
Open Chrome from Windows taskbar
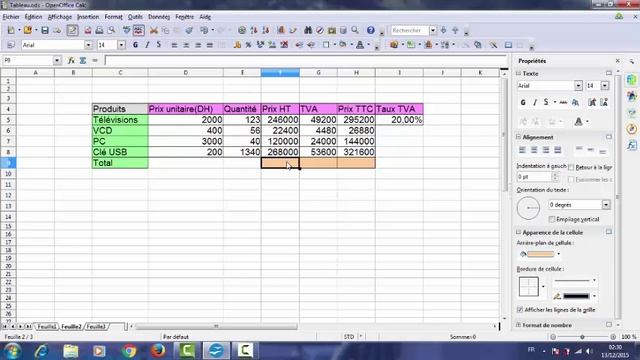pyautogui.click(x=129, y=351)
